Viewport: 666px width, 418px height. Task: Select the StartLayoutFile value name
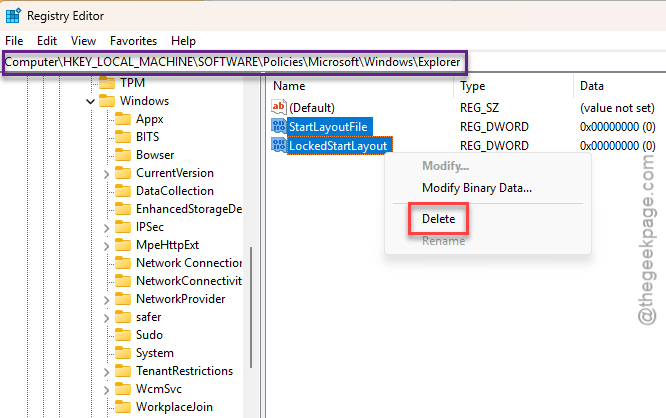click(x=328, y=127)
